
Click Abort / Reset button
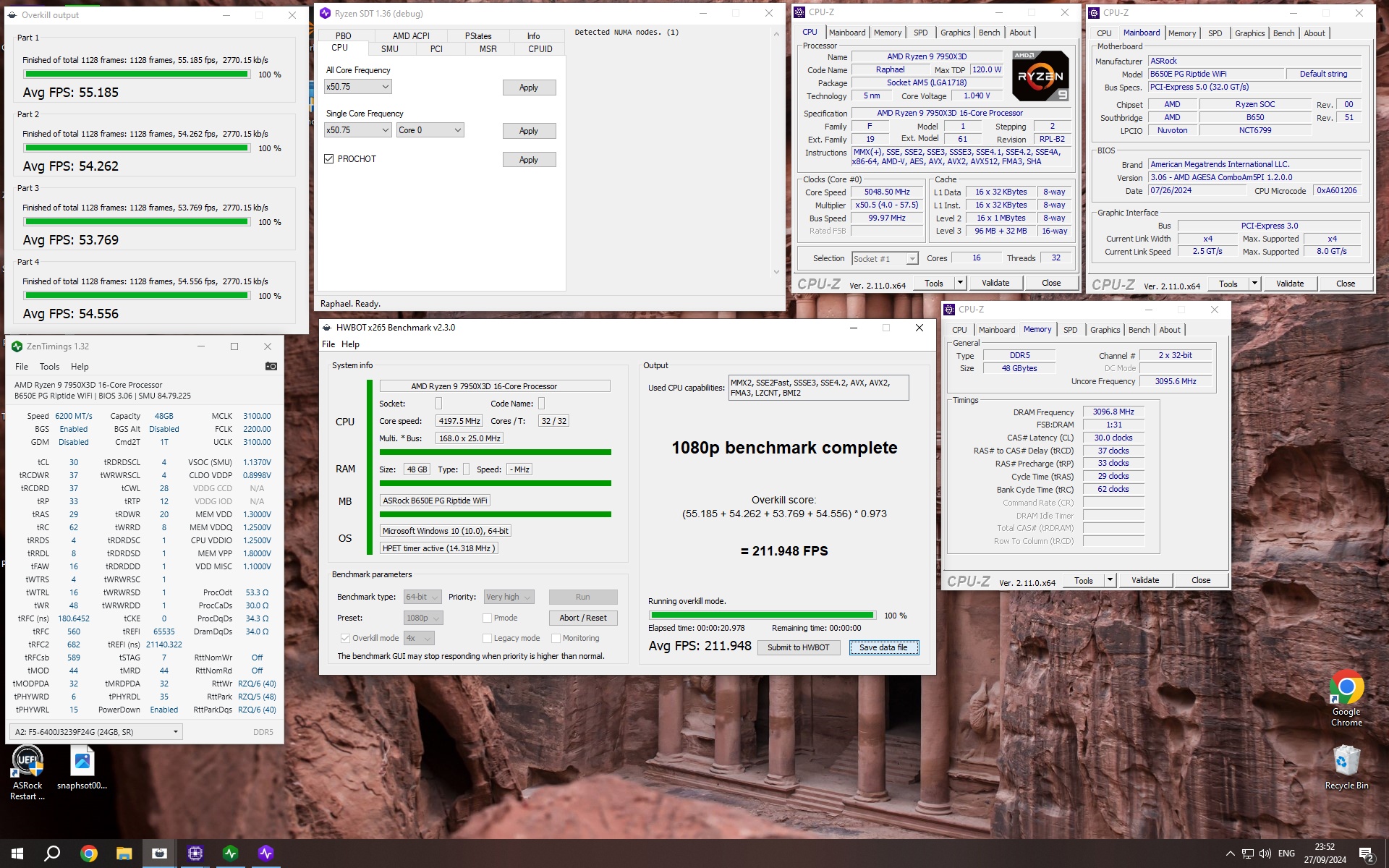pyautogui.click(x=583, y=618)
